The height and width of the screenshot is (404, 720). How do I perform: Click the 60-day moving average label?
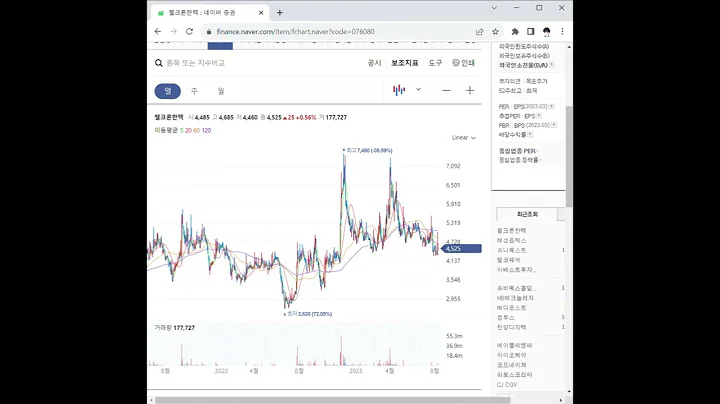coord(197,130)
